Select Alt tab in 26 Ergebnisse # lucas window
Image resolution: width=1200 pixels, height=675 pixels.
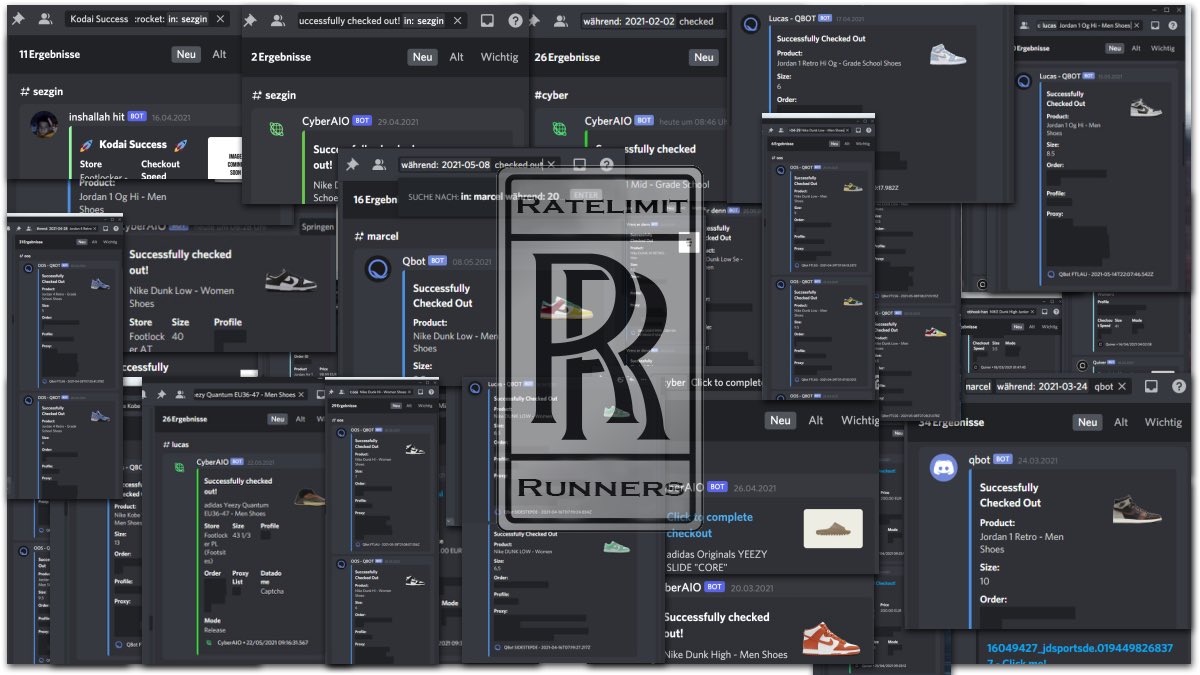(301, 419)
